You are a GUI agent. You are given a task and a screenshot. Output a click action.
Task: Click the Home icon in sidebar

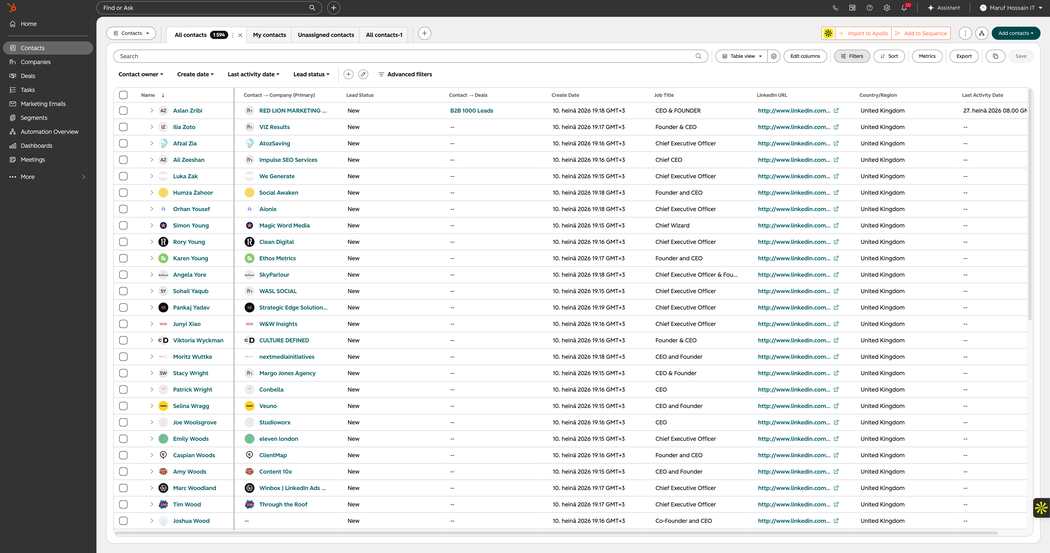click(x=13, y=23)
